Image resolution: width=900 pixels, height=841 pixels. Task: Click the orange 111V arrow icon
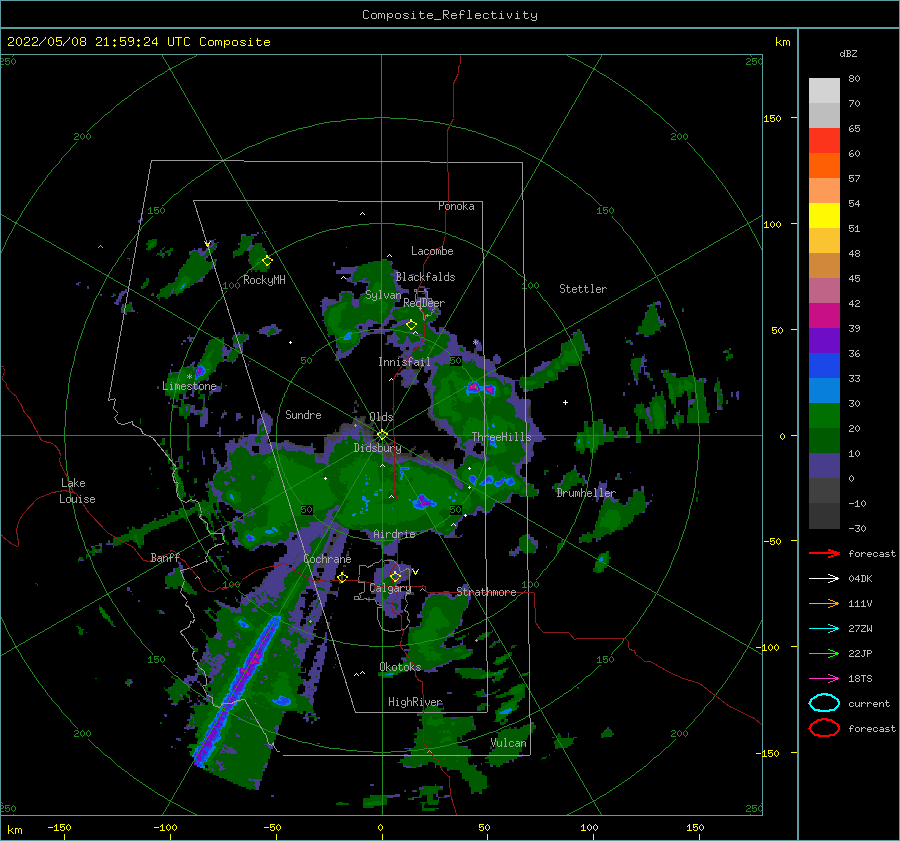coord(824,603)
